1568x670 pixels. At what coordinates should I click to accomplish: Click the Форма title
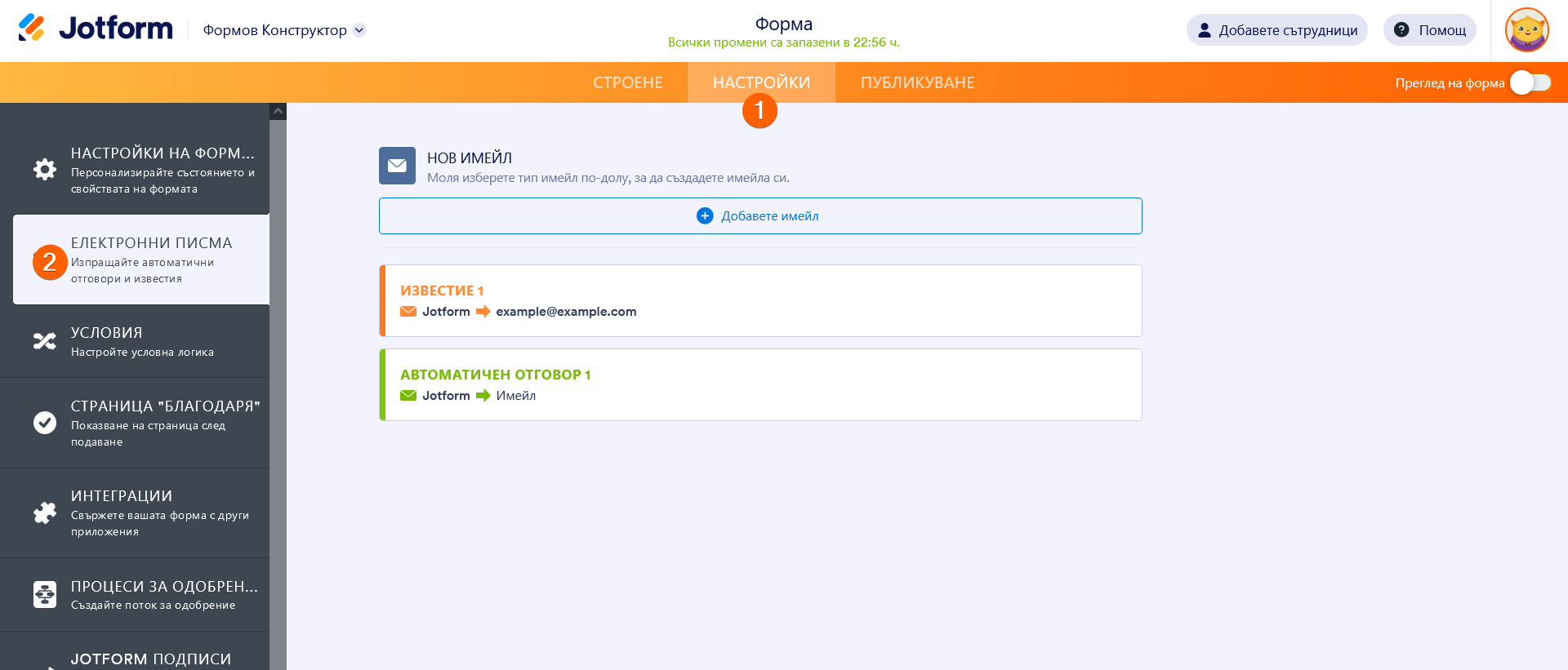[x=783, y=24]
